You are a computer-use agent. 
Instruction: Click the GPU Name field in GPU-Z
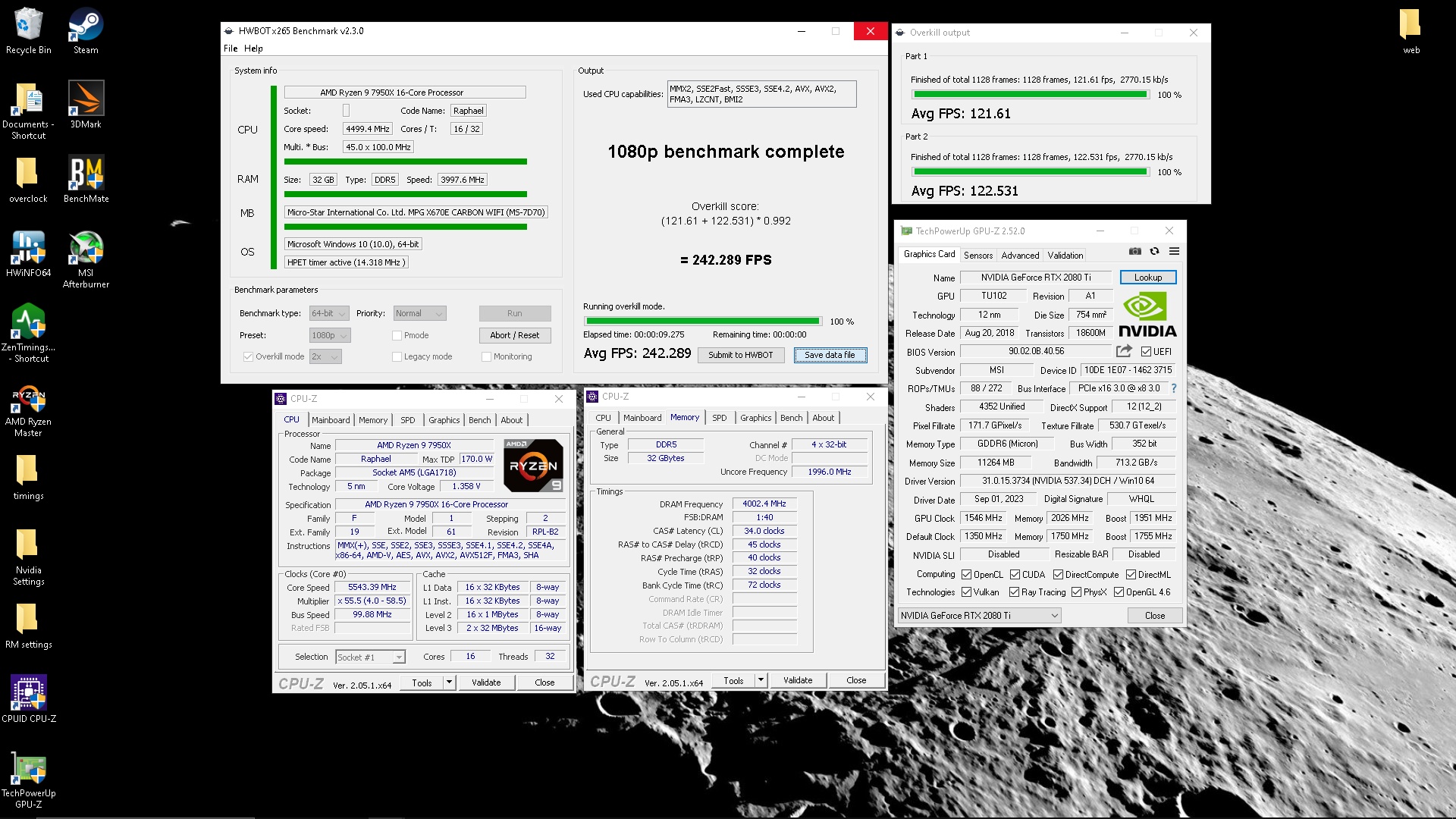[x=1035, y=278]
